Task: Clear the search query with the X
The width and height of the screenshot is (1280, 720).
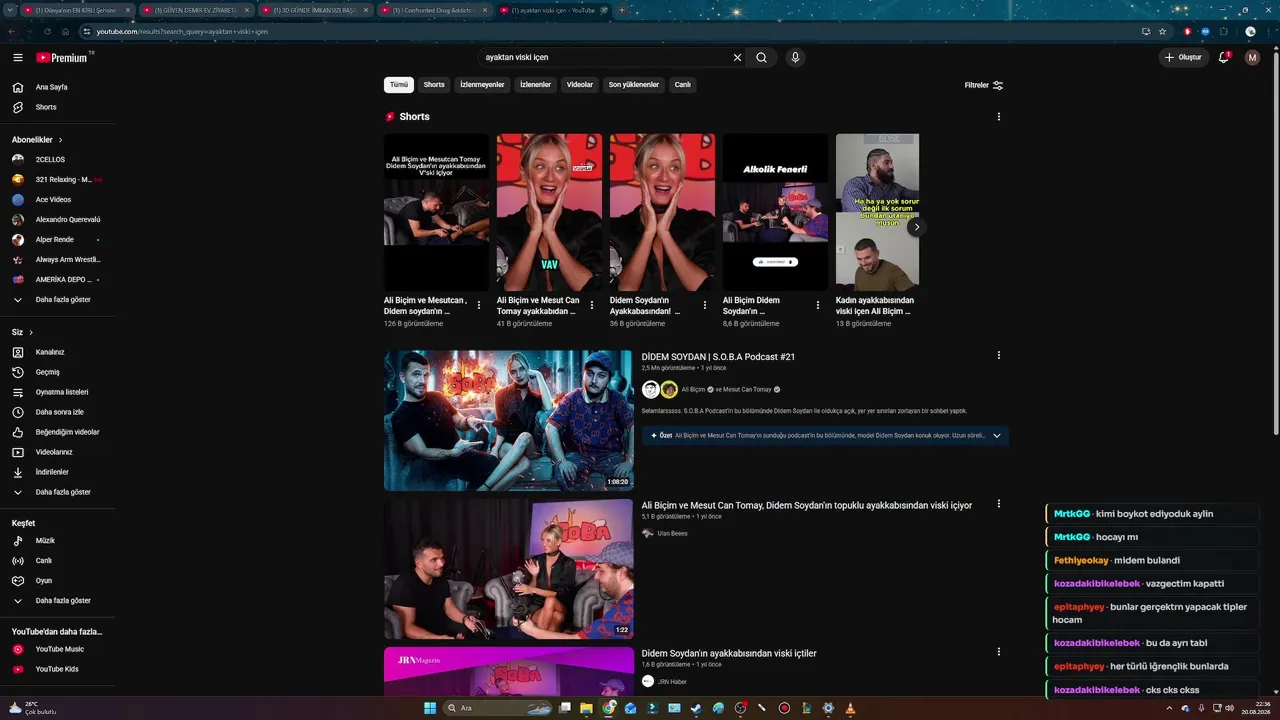Action: (x=738, y=58)
